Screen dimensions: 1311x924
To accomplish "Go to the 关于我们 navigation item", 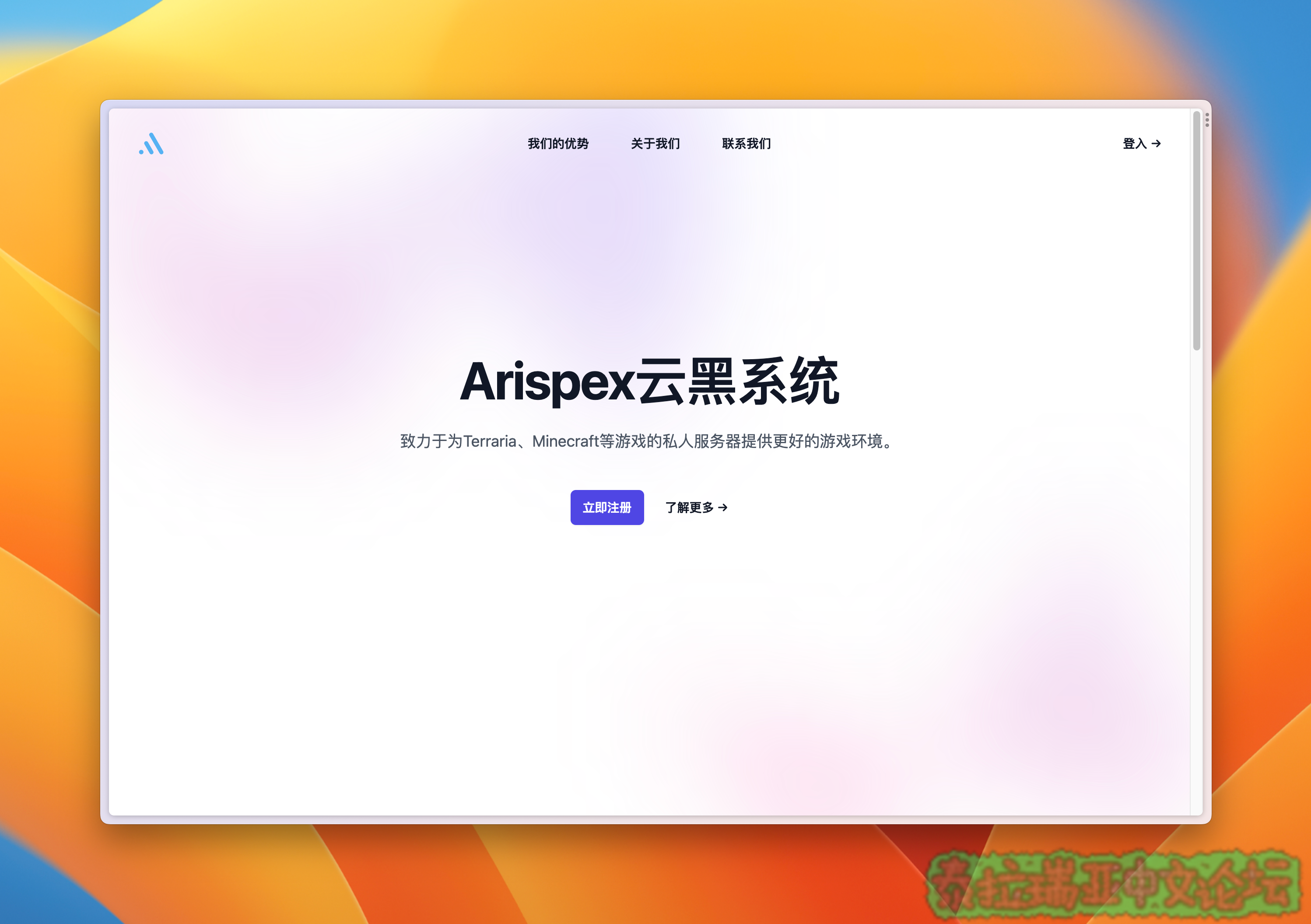I will click(x=655, y=143).
